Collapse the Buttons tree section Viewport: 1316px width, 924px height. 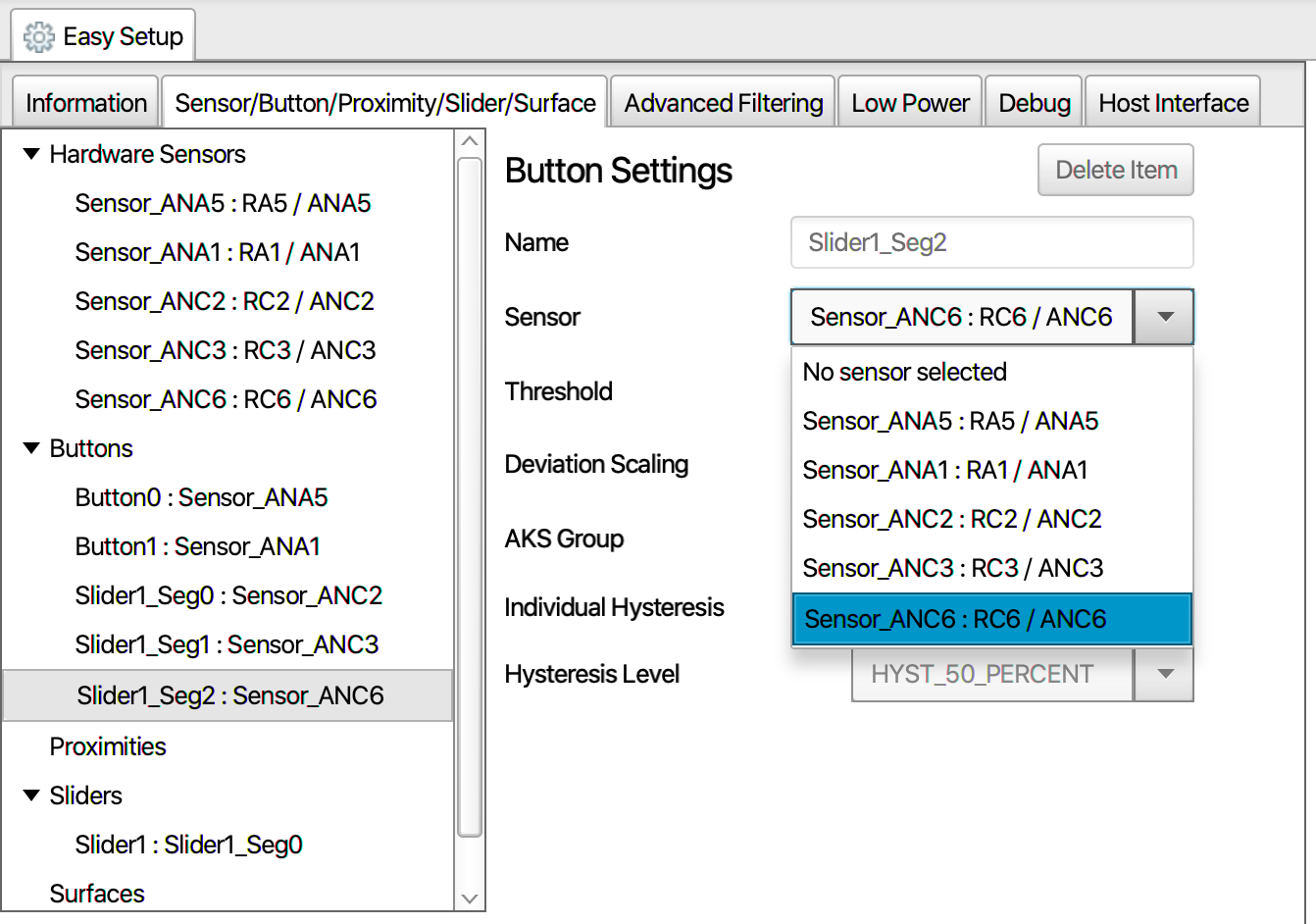[x=30, y=448]
